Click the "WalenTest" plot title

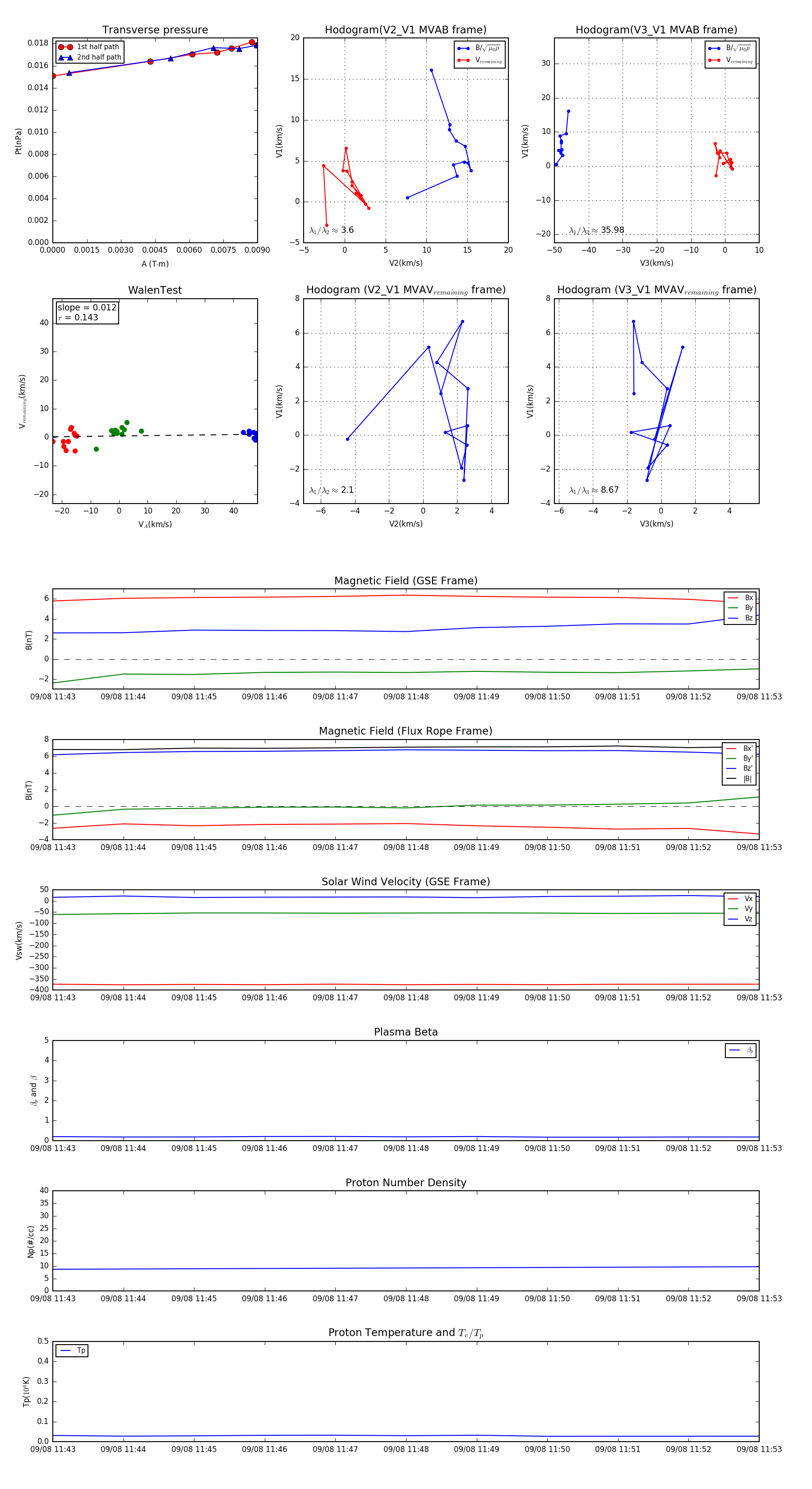[155, 290]
